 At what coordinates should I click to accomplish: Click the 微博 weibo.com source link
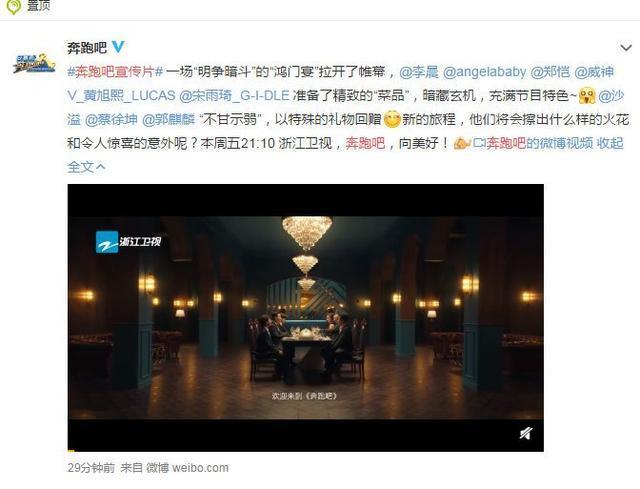pyautogui.click(x=187, y=468)
